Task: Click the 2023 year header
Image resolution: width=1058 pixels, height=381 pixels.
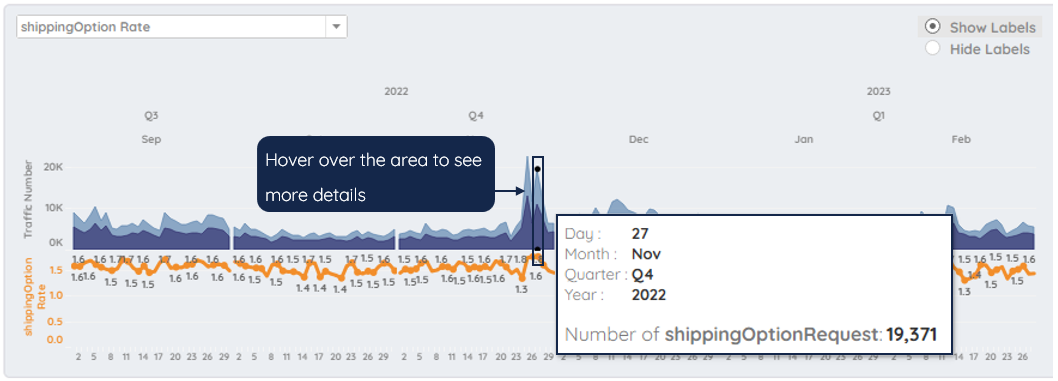Action: click(879, 92)
